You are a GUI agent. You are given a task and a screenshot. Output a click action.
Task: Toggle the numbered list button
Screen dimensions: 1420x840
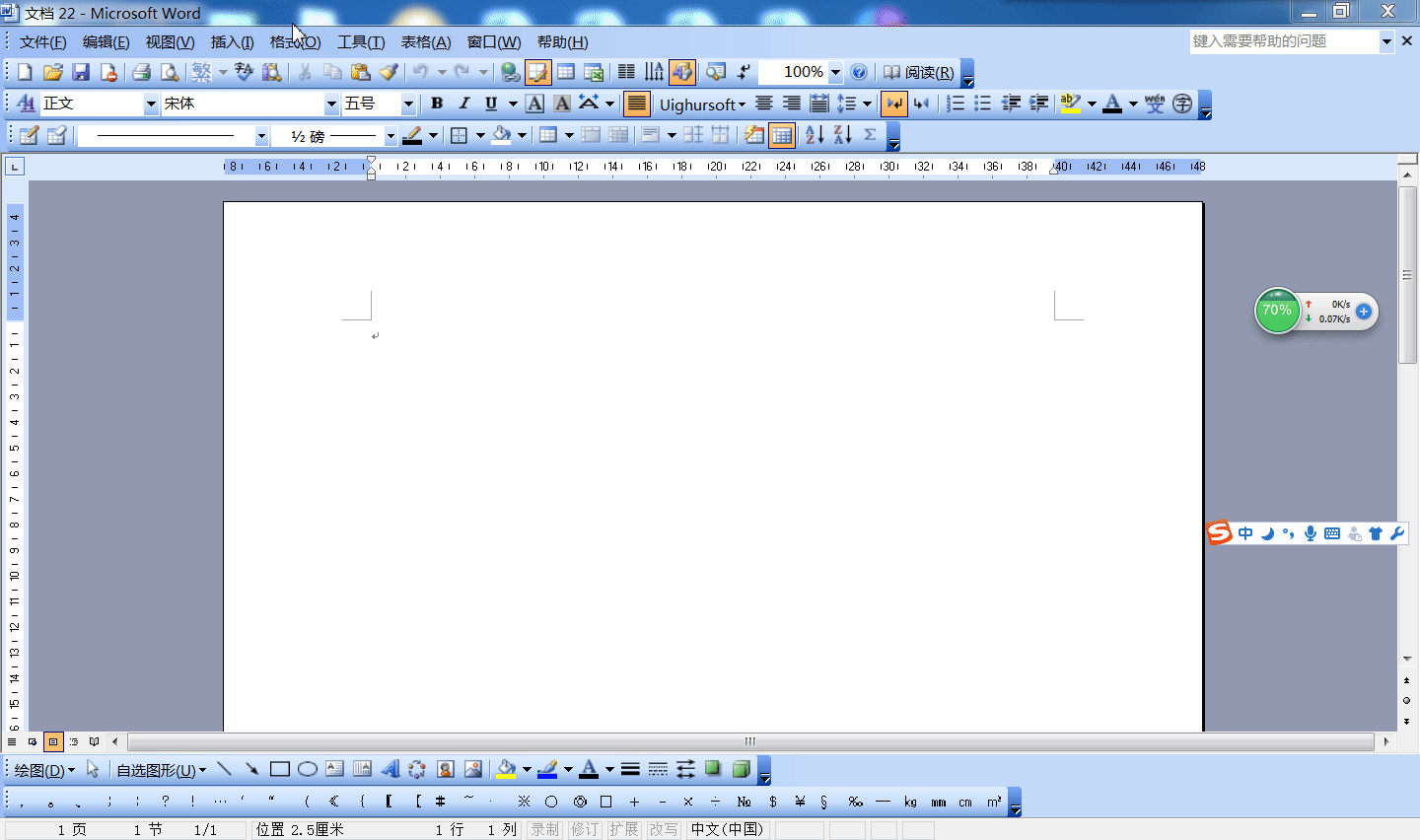[x=956, y=104]
